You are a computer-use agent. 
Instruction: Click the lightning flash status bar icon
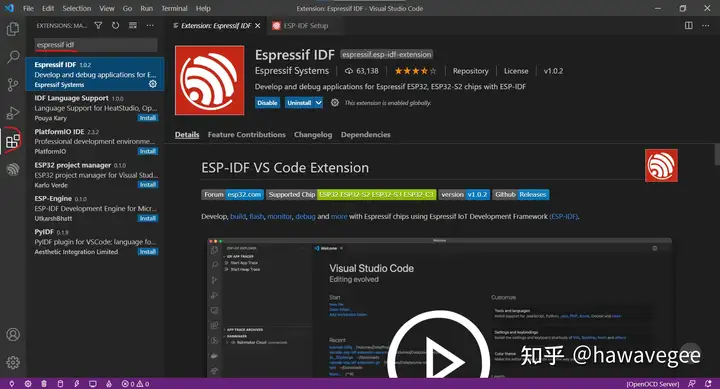pyautogui.click(x=76, y=383)
